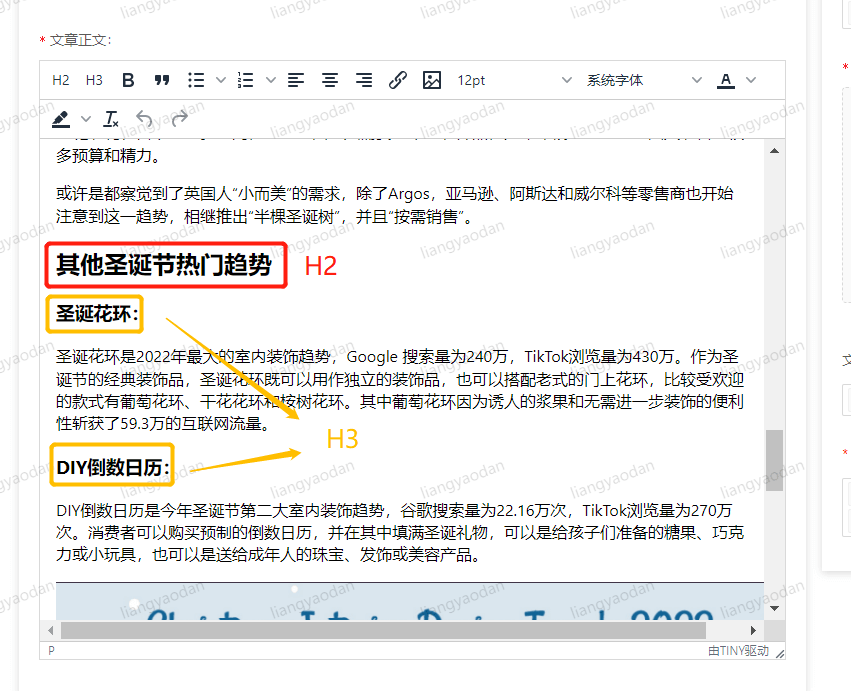
Task: Align text to the right
Action: coord(364,80)
